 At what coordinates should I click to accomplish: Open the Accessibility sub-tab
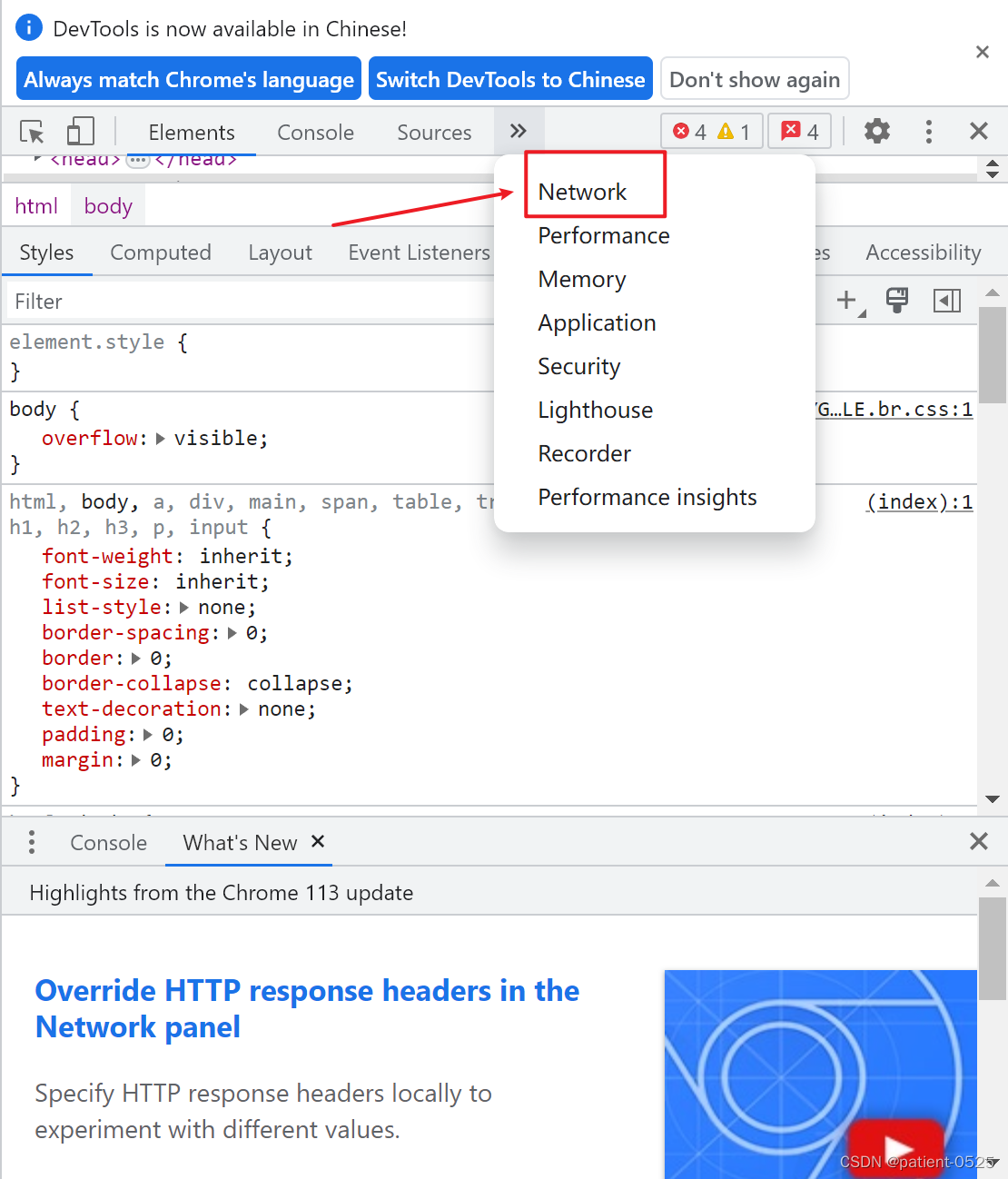924,253
